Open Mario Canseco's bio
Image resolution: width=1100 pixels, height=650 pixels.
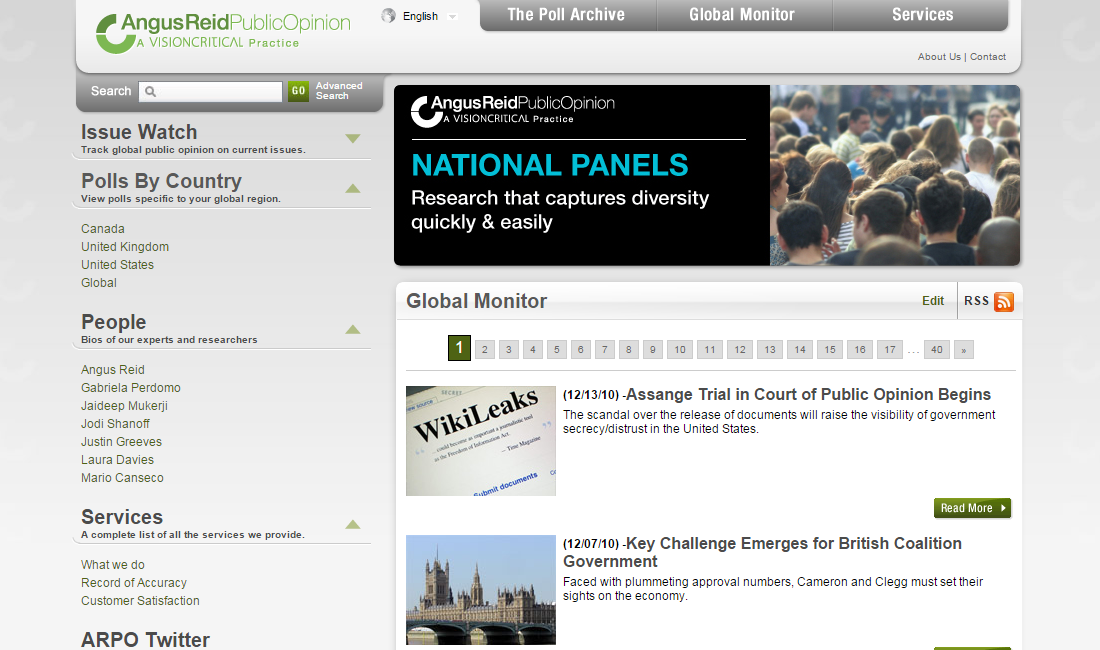point(122,478)
